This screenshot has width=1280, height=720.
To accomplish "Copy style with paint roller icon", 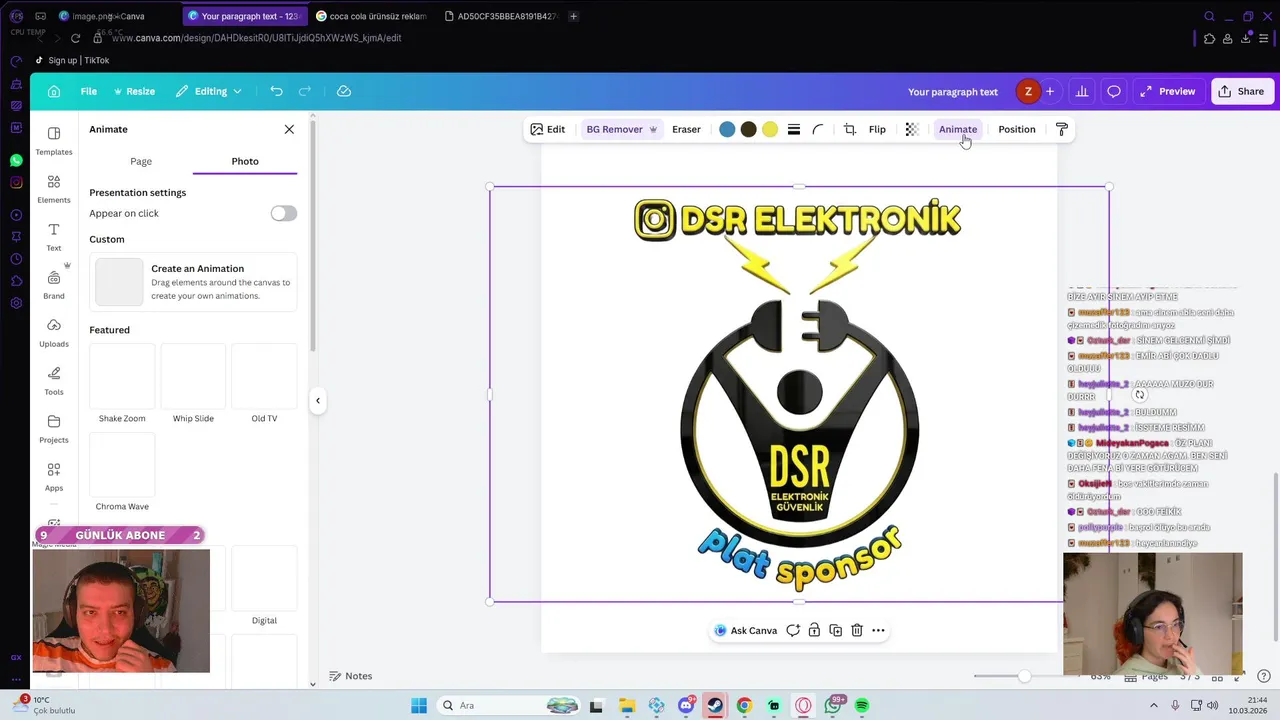I will (1062, 129).
